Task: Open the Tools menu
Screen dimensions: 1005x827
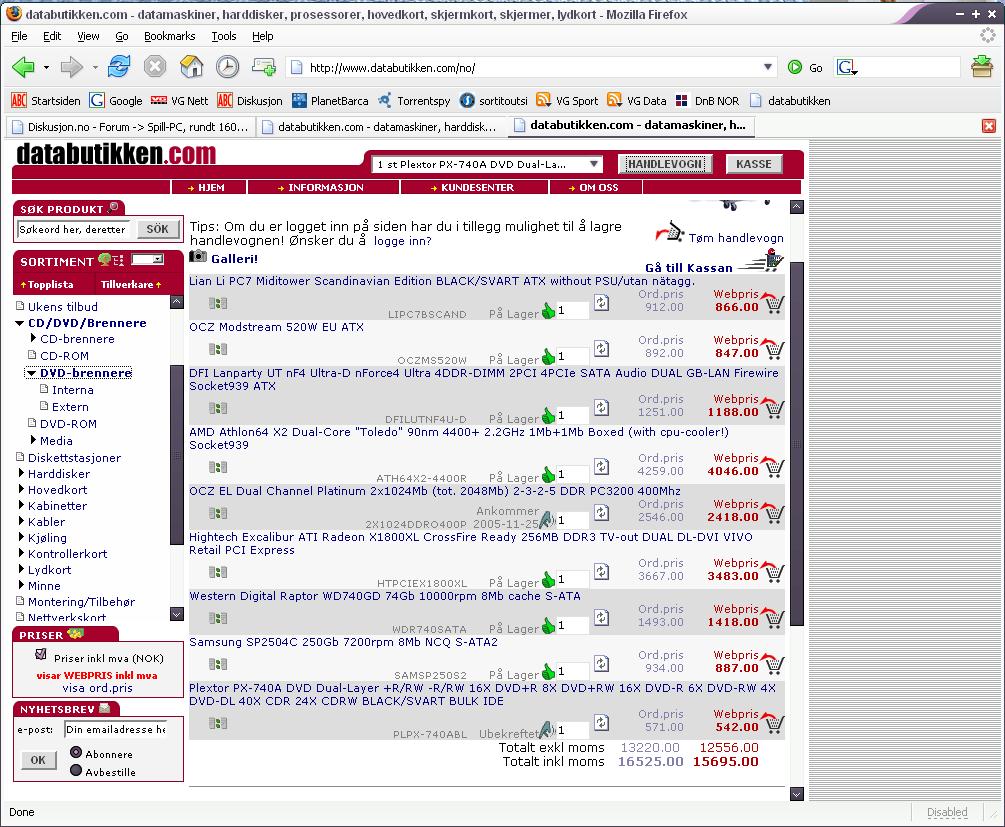Action: tap(224, 37)
